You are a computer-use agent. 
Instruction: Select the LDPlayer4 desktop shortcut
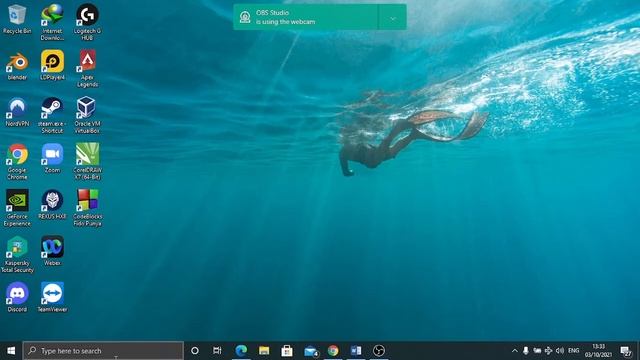pos(52,66)
